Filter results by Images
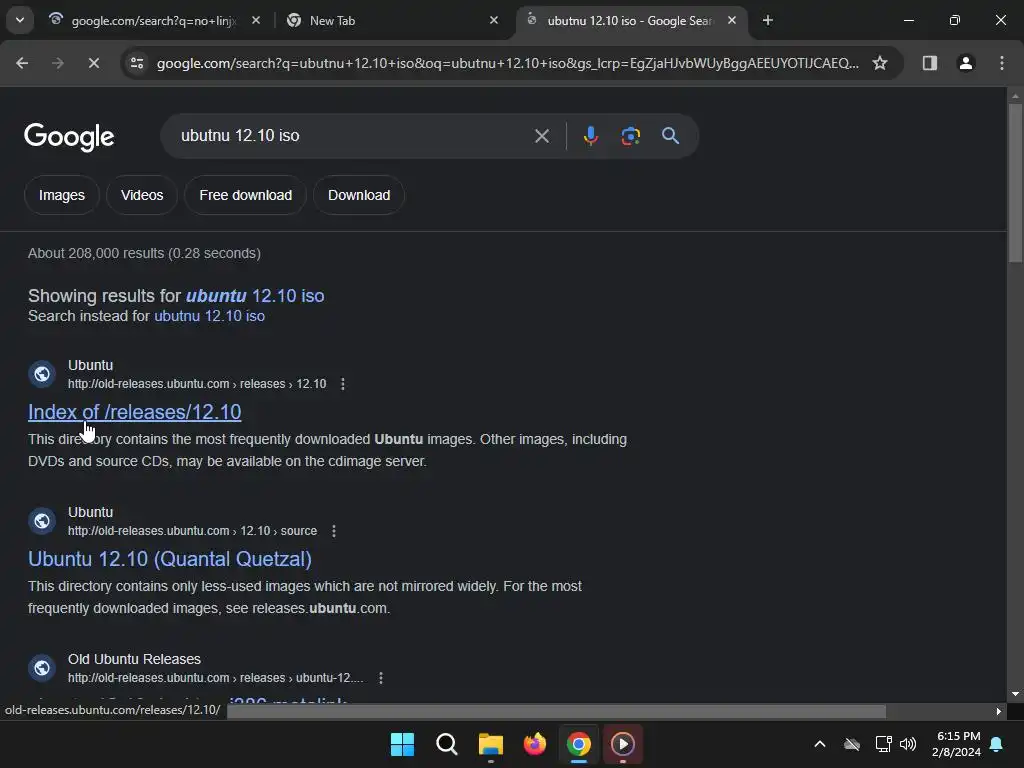This screenshot has height=768, width=1024. click(61, 195)
